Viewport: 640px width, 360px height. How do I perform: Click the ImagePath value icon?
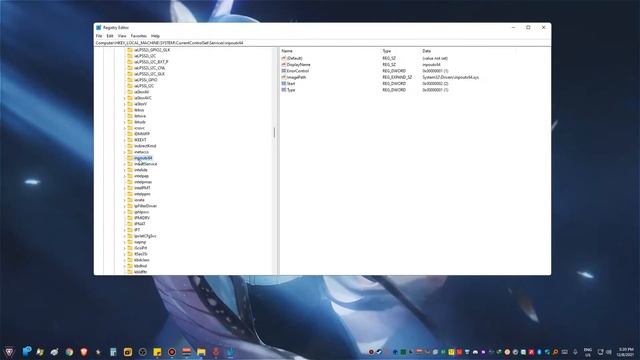[284, 77]
